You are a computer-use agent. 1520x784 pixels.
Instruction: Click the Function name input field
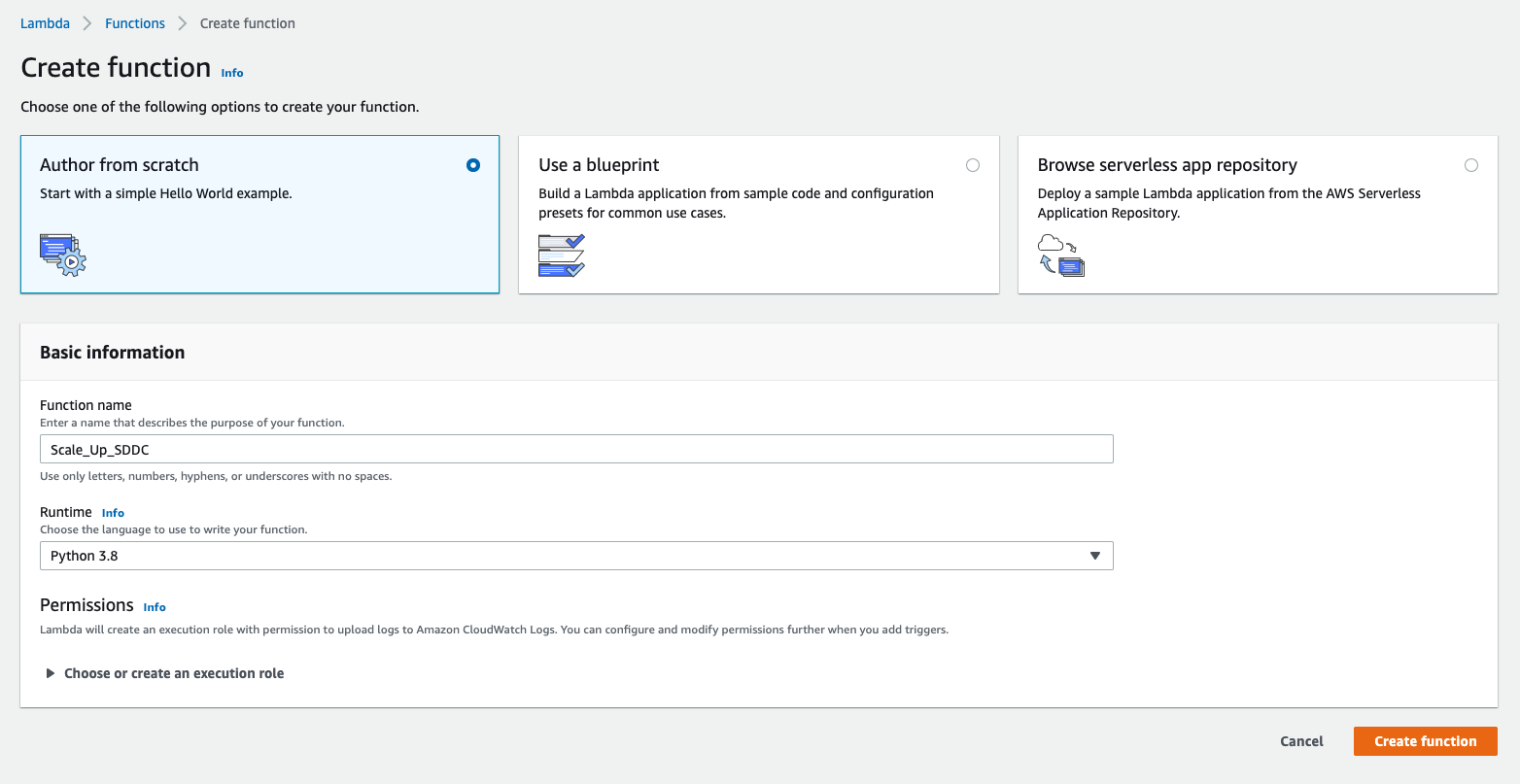575,449
